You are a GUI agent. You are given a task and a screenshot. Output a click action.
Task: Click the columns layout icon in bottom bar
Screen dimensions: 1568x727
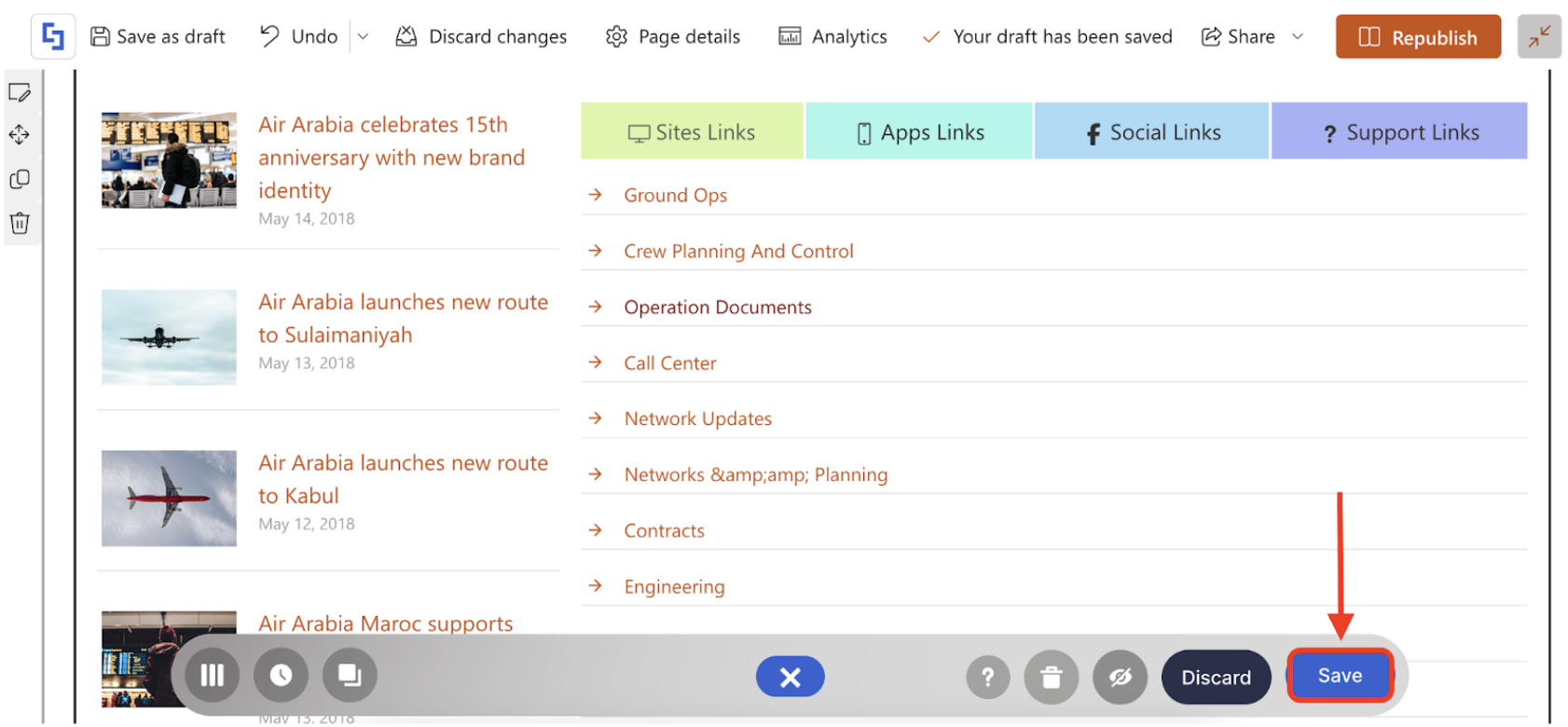coord(213,676)
